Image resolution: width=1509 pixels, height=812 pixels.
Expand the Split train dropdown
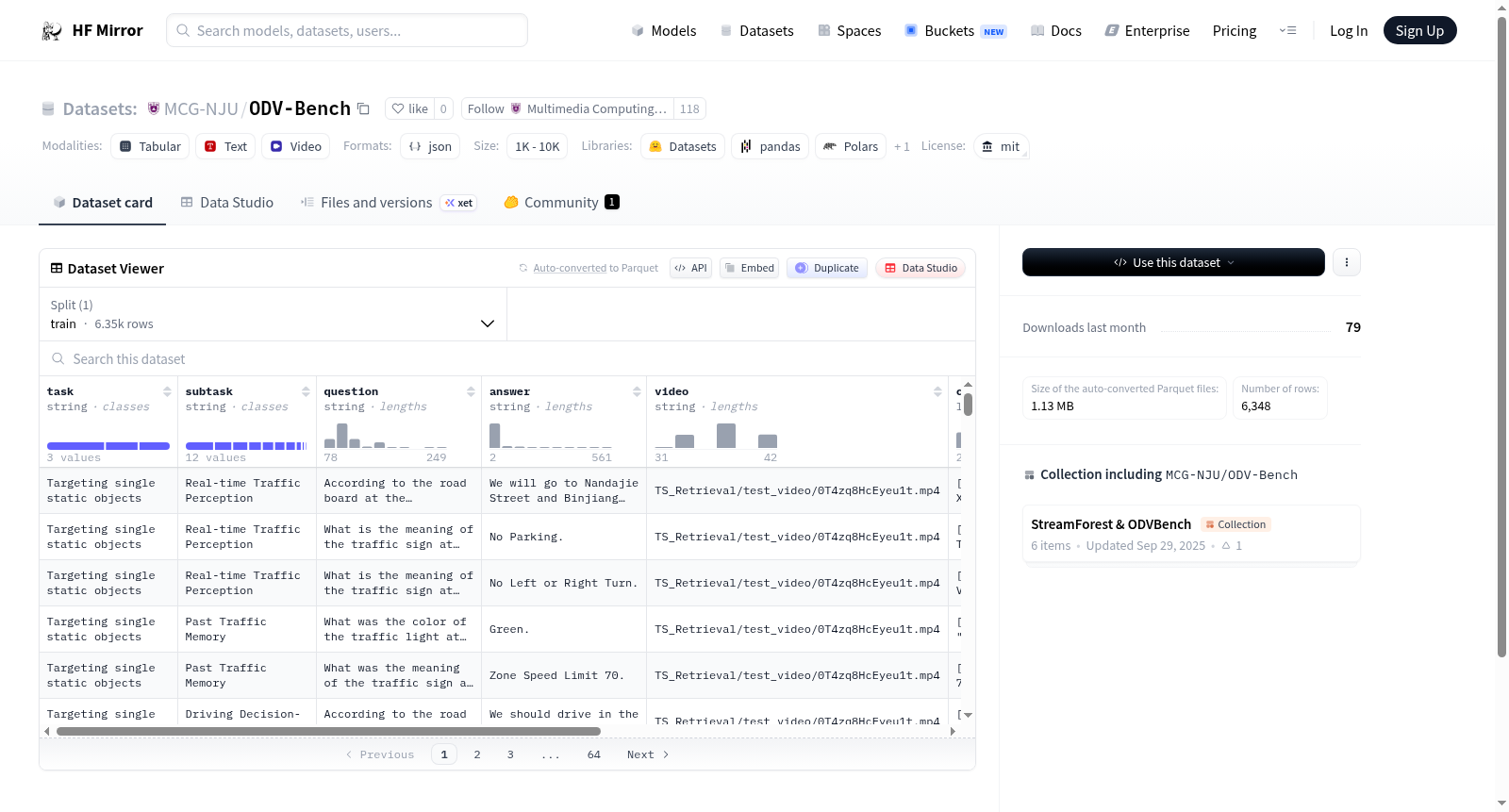(x=273, y=314)
